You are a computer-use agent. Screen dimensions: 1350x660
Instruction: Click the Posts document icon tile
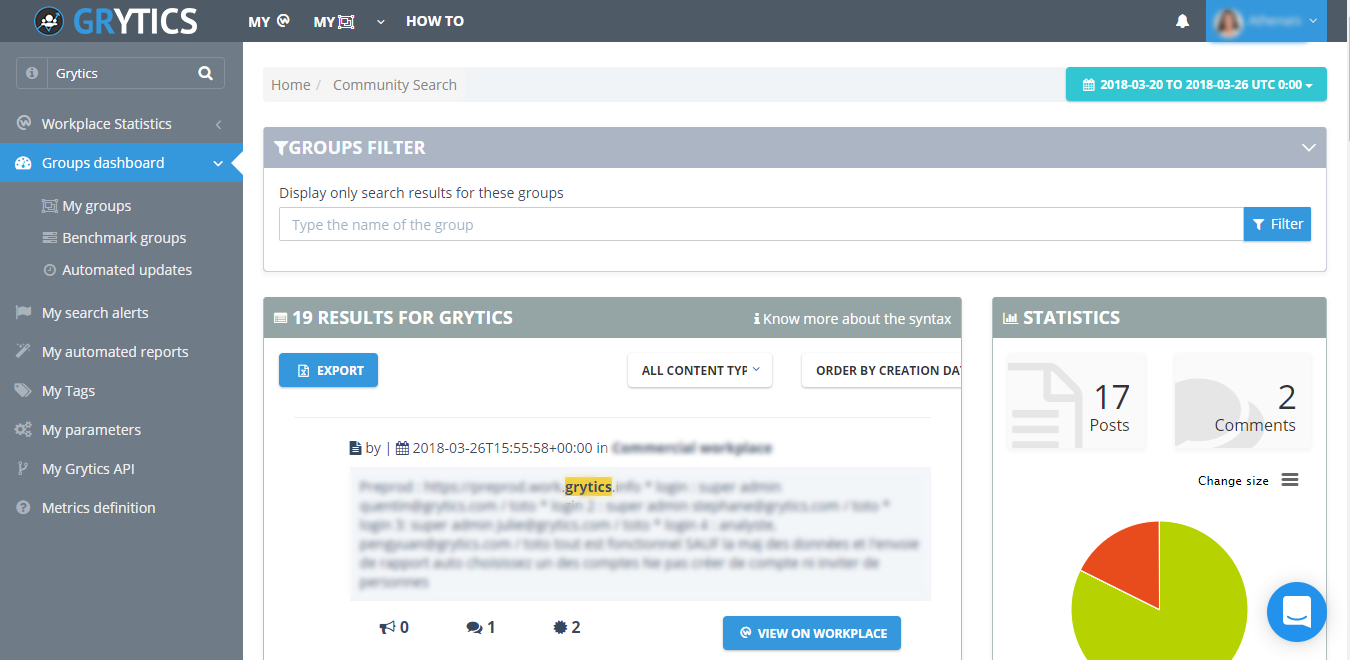pyautogui.click(x=1076, y=401)
